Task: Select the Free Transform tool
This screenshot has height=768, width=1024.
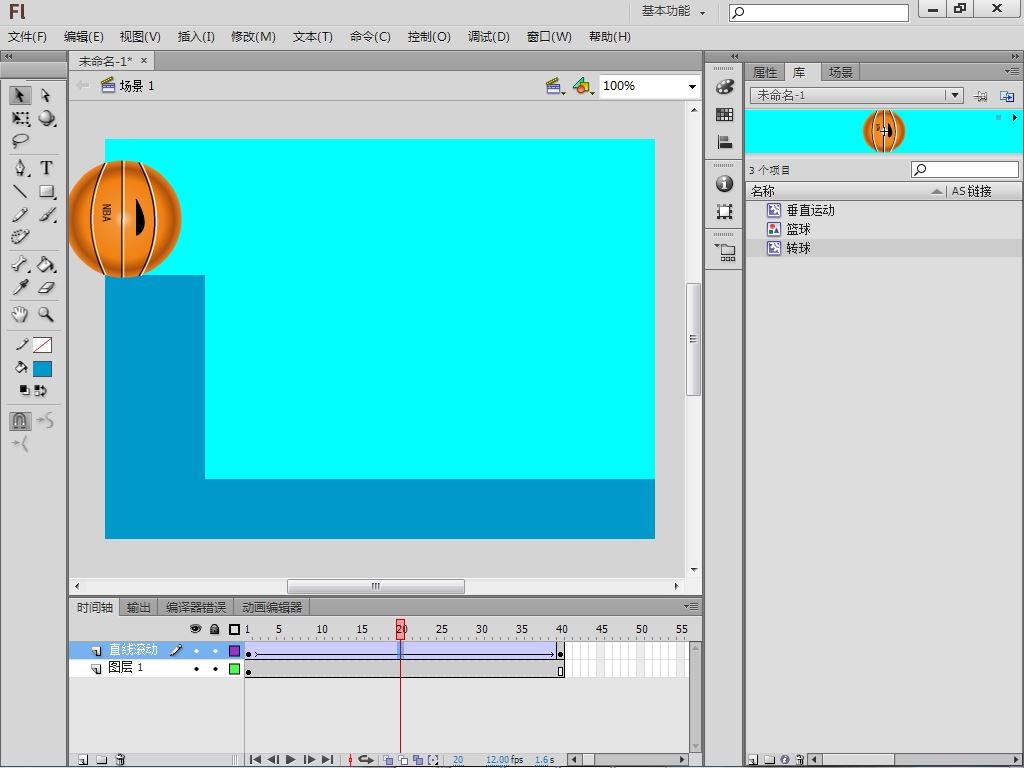Action: 20,118
